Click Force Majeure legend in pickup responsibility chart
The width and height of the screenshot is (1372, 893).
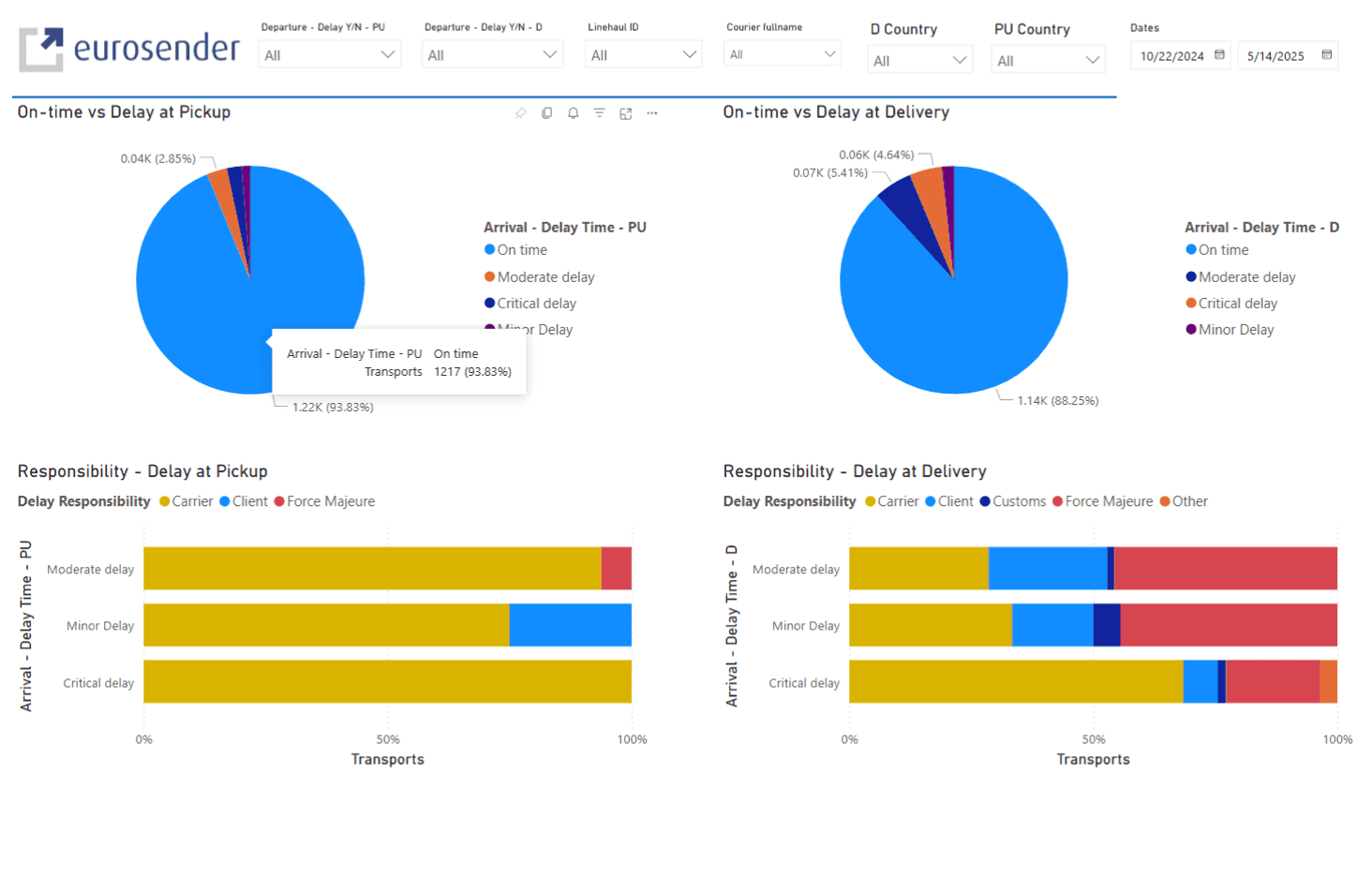click(x=324, y=501)
